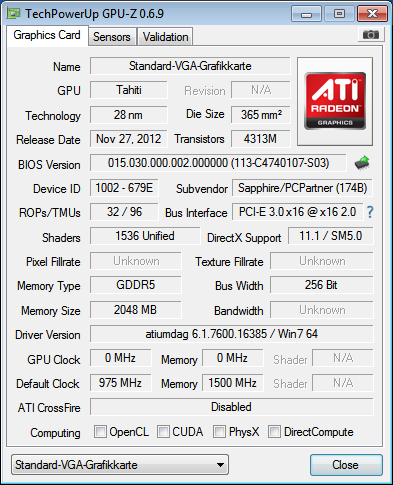The height and width of the screenshot is (485, 393).
Task: Click the Name field Standard-VGA-Grafikkarte
Action: point(190,66)
